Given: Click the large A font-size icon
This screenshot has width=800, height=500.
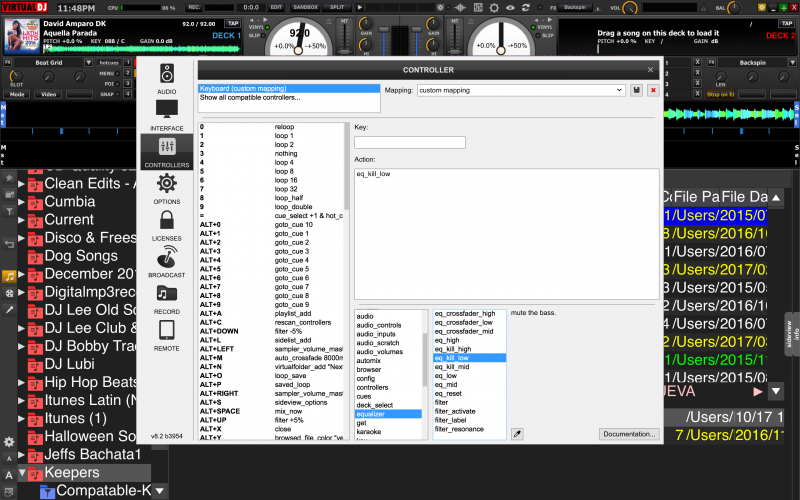Looking at the screenshot, I should [9, 475].
